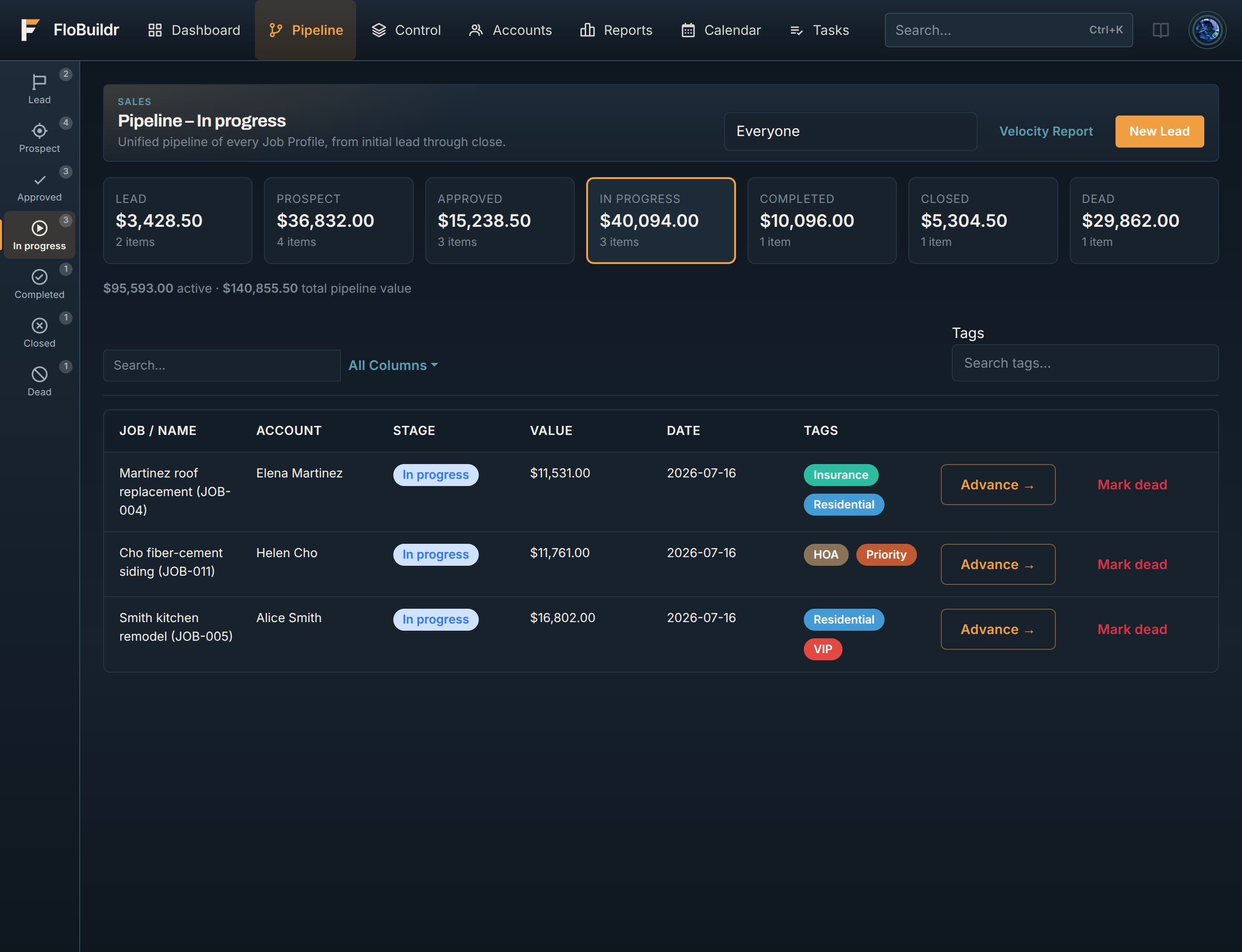
Task: Advance the Cho fiber-cement siding job
Action: pyautogui.click(x=997, y=564)
